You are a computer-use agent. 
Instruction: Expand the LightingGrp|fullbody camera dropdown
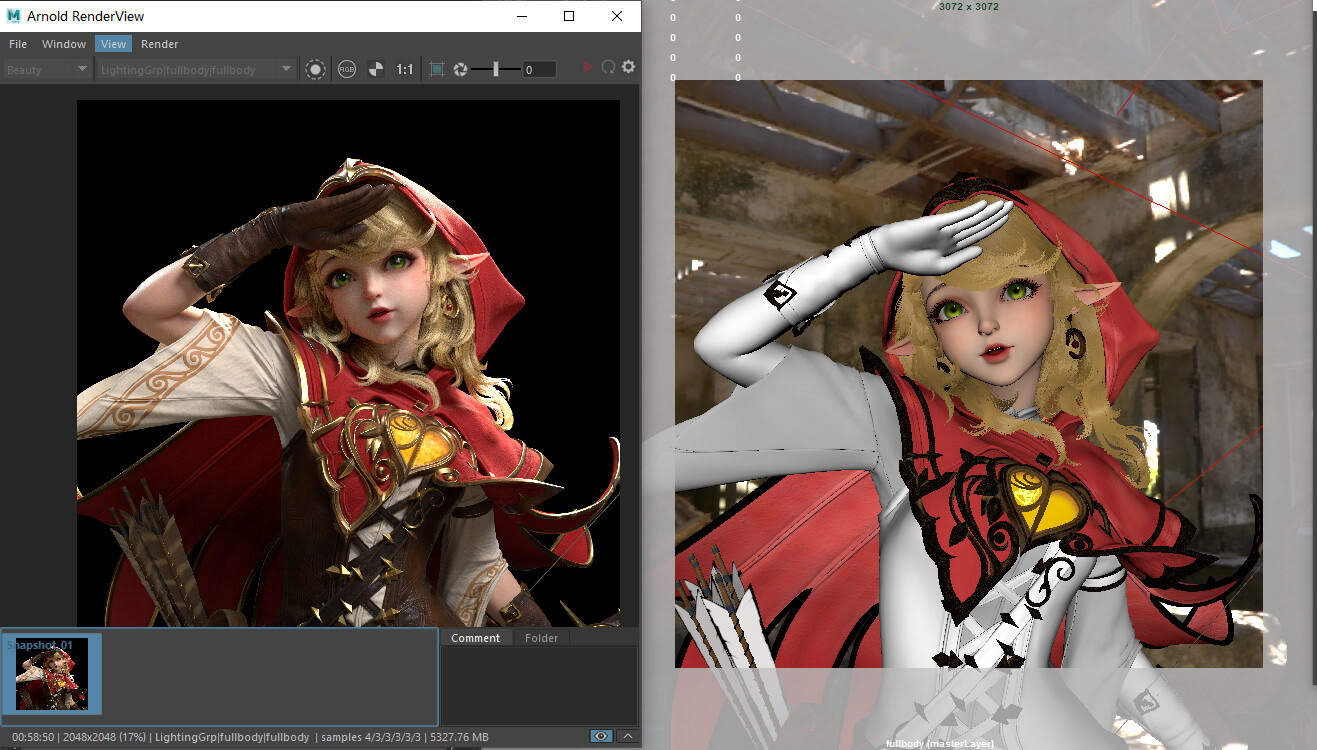[x=197, y=70]
